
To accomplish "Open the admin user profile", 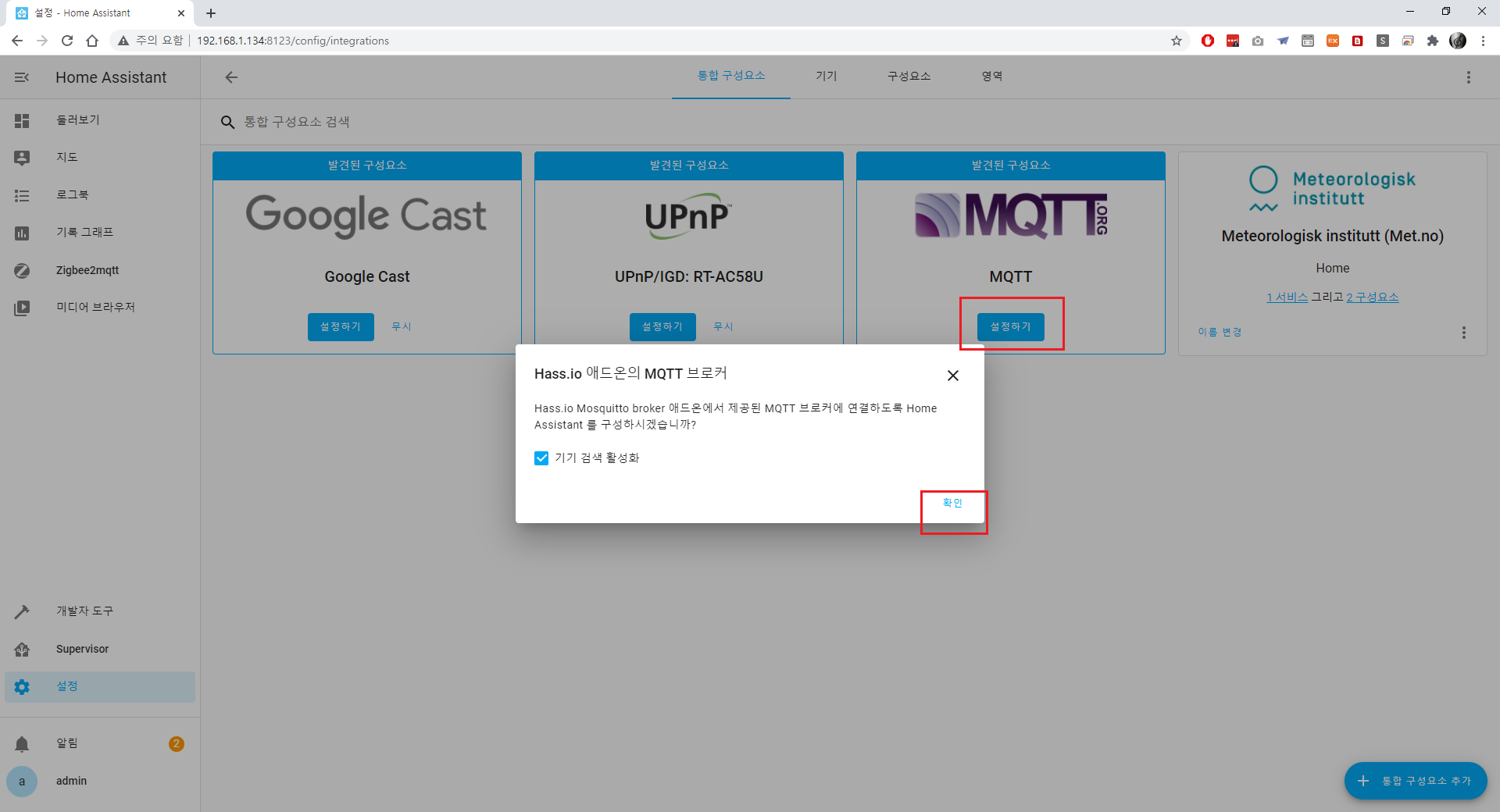I will [100, 781].
